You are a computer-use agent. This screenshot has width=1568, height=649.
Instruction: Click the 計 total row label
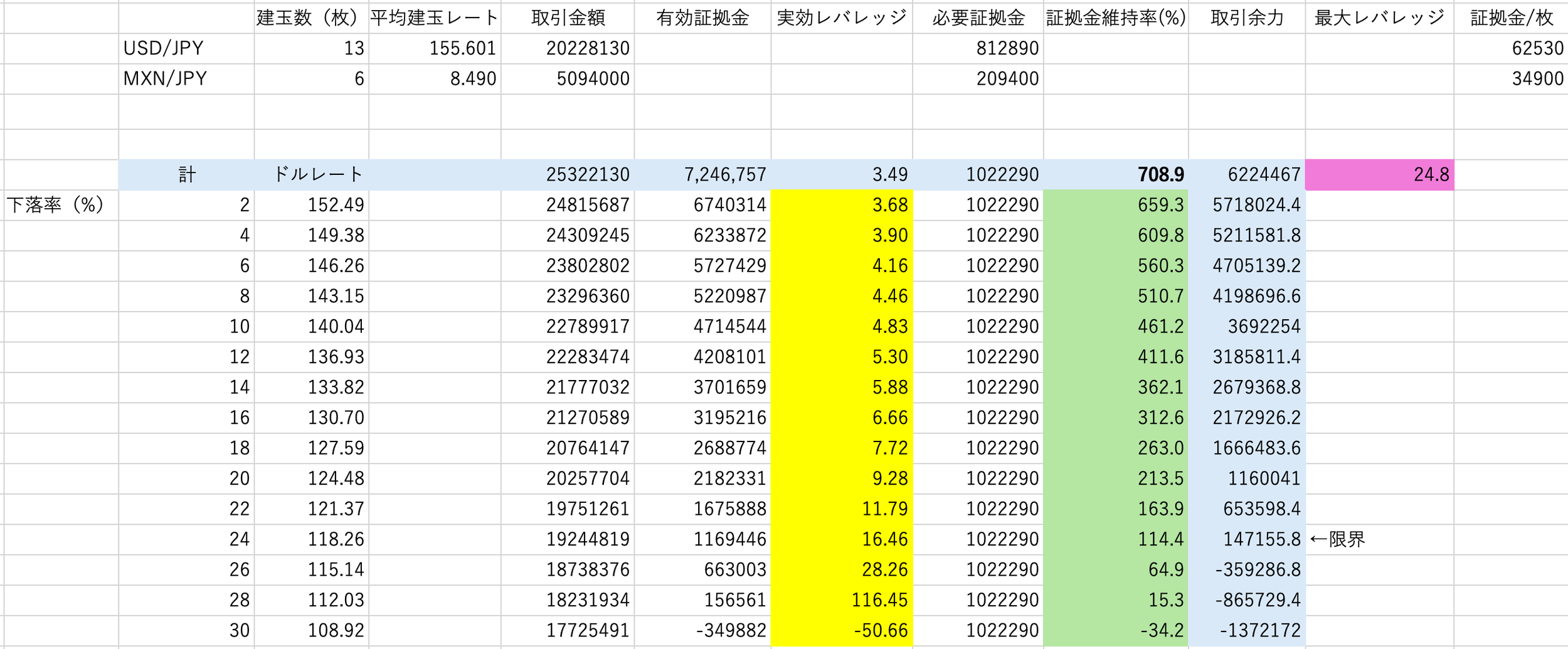(x=186, y=174)
